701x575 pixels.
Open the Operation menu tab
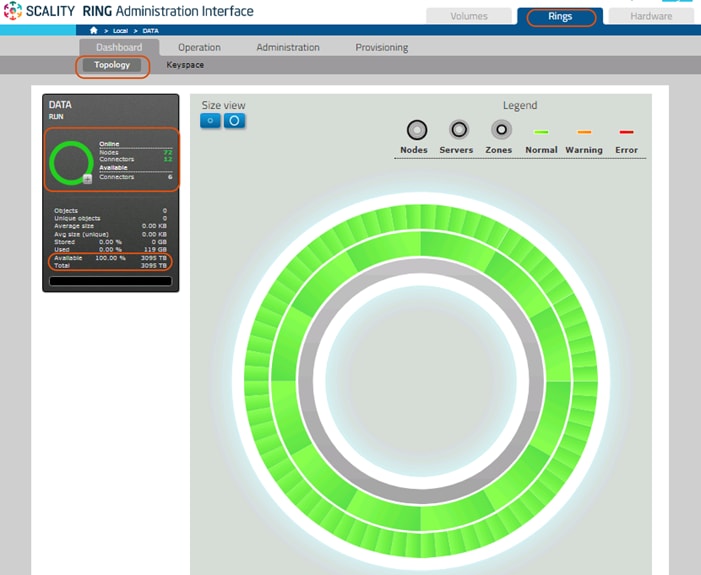199,47
